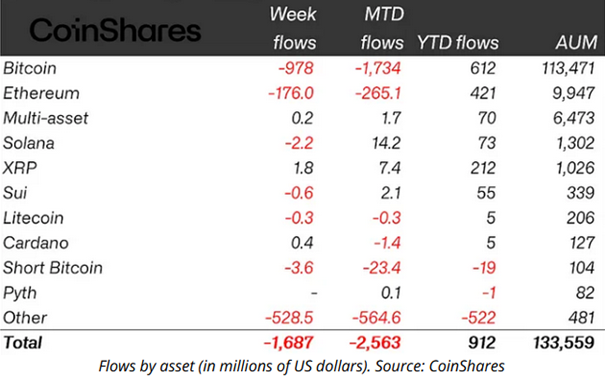
Task: Click Bitcoin weekly flow value -978
Action: [x=296, y=69]
